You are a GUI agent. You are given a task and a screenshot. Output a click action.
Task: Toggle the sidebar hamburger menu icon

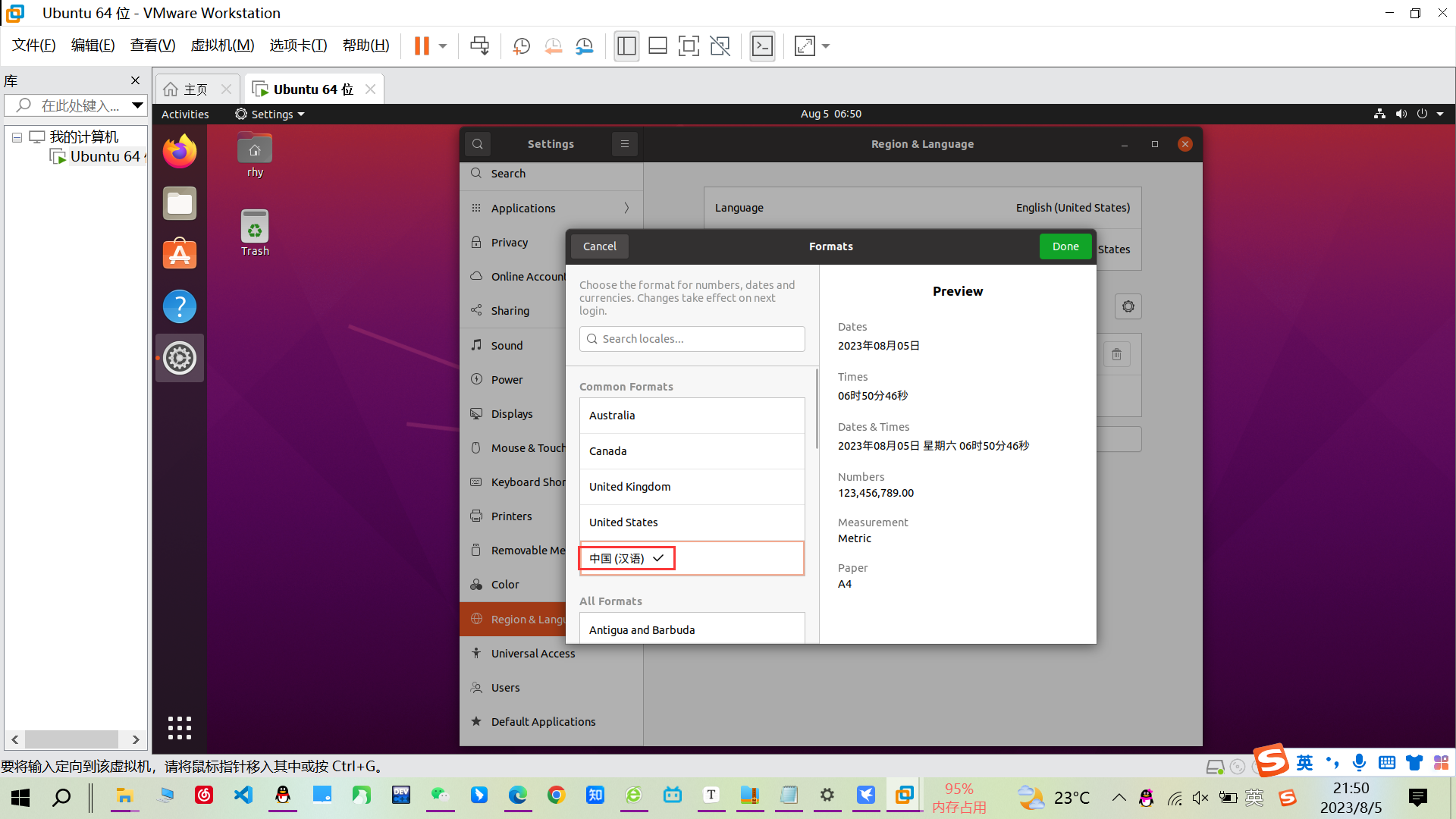(625, 143)
